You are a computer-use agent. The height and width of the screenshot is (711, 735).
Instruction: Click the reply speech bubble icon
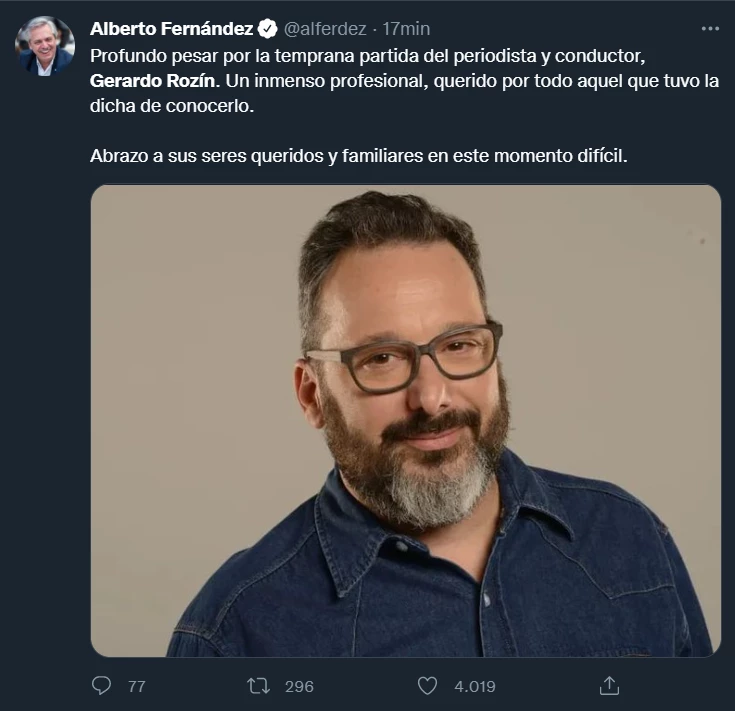[x=102, y=686]
